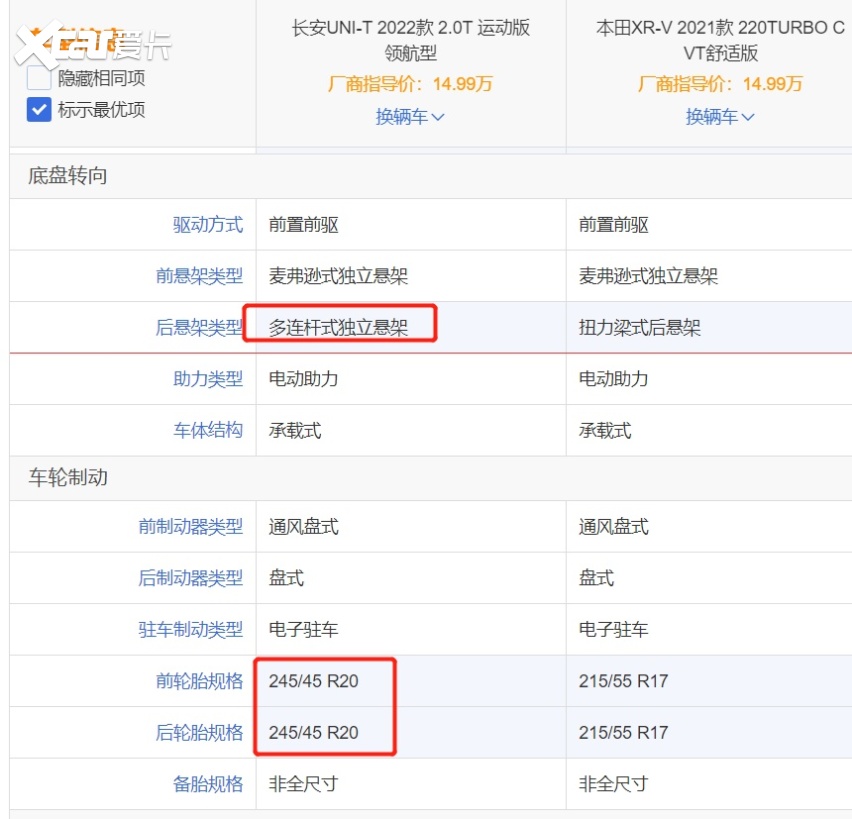Click the 助力类型 parameter link
The height and width of the screenshot is (819, 852).
click(208, 378)
